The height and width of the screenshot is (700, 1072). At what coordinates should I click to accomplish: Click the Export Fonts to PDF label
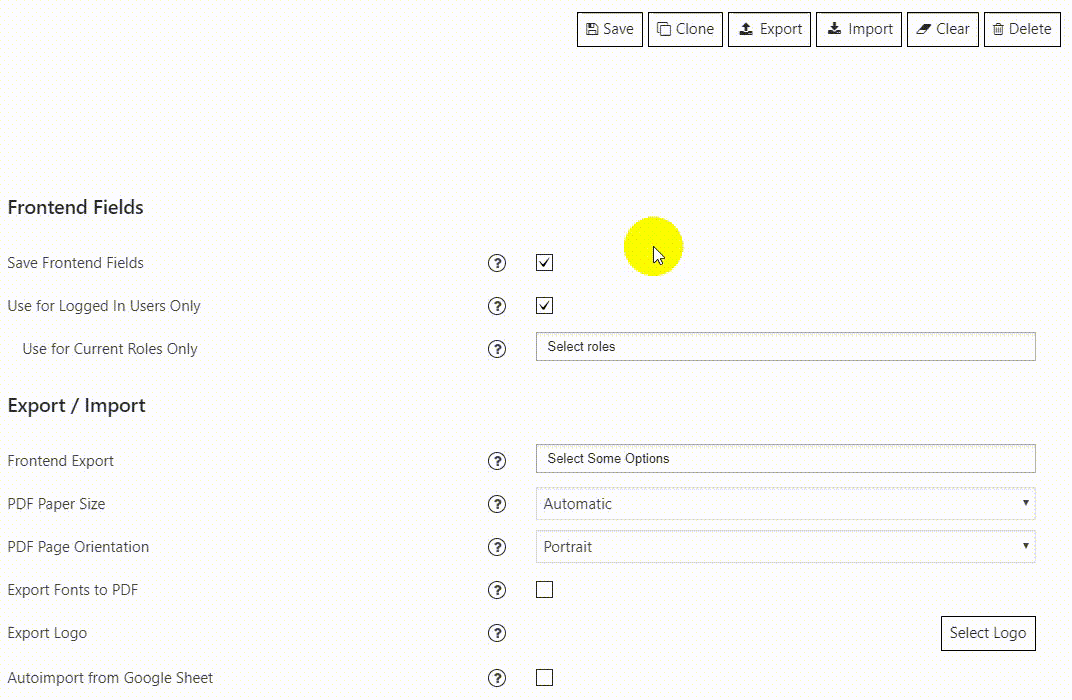point(72,591)
